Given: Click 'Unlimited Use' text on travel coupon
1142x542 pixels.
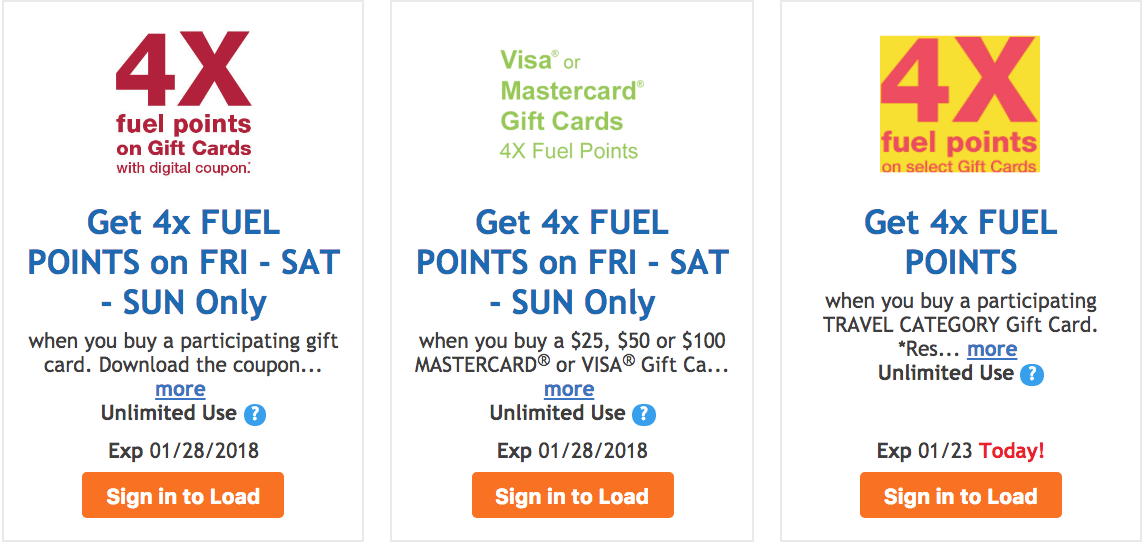Looking at the screenshot, I should pyautogui.click(x=945, y=373).
